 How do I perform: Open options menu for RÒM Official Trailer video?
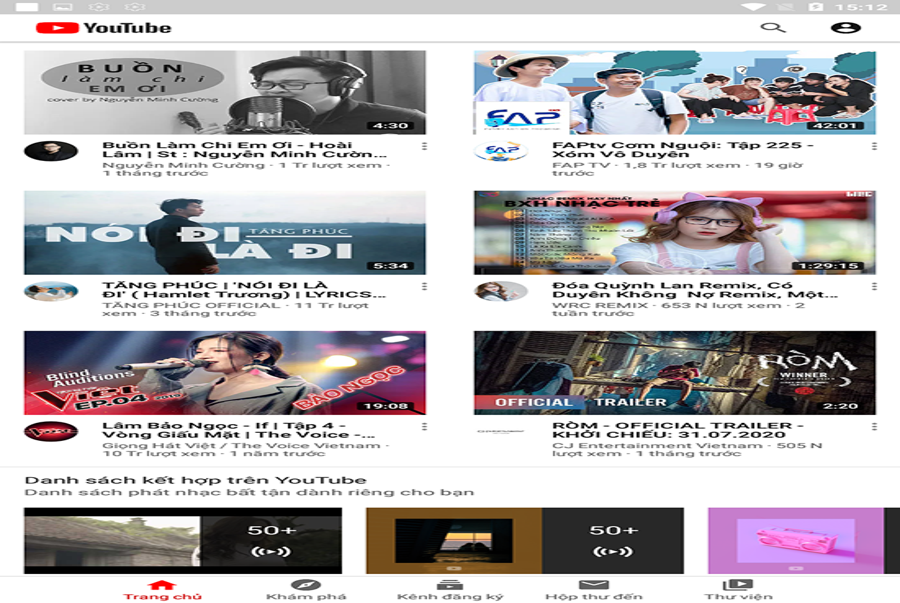874,426
